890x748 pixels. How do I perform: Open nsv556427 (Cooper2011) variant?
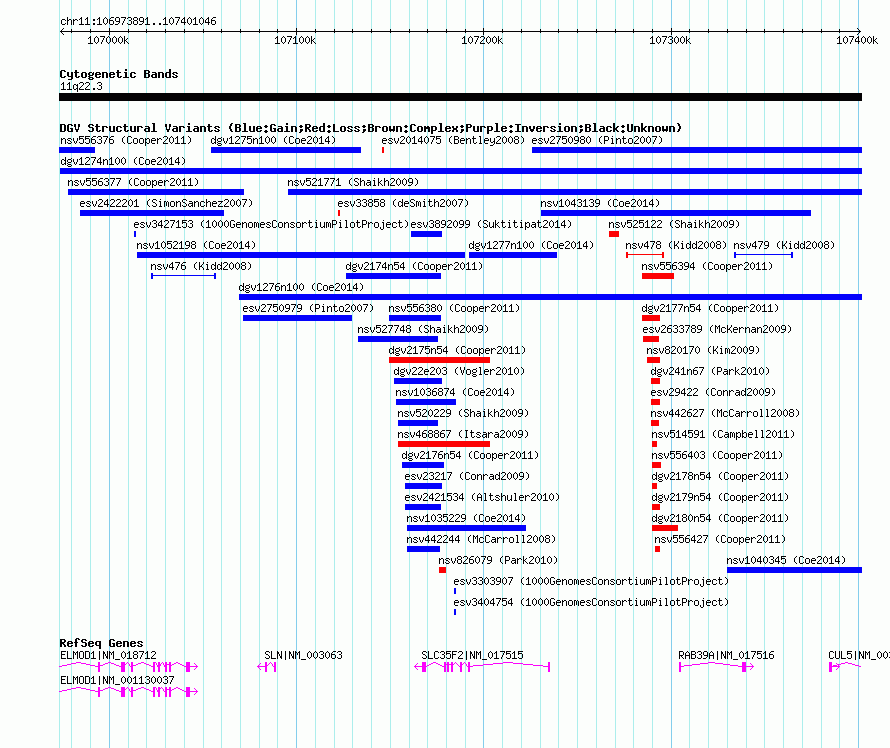[x=720, y=539]
